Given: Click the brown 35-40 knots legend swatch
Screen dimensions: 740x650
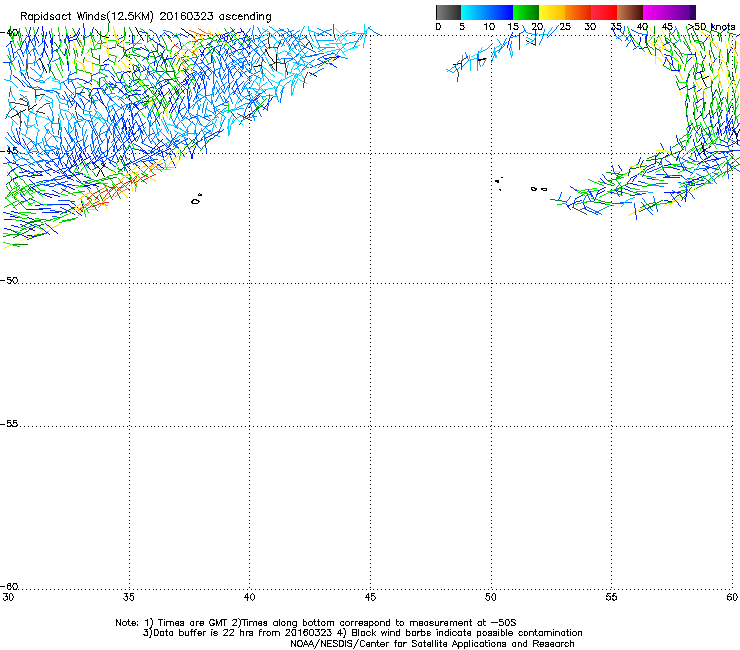Looking at the screenshot, I should tap(630, 12).
